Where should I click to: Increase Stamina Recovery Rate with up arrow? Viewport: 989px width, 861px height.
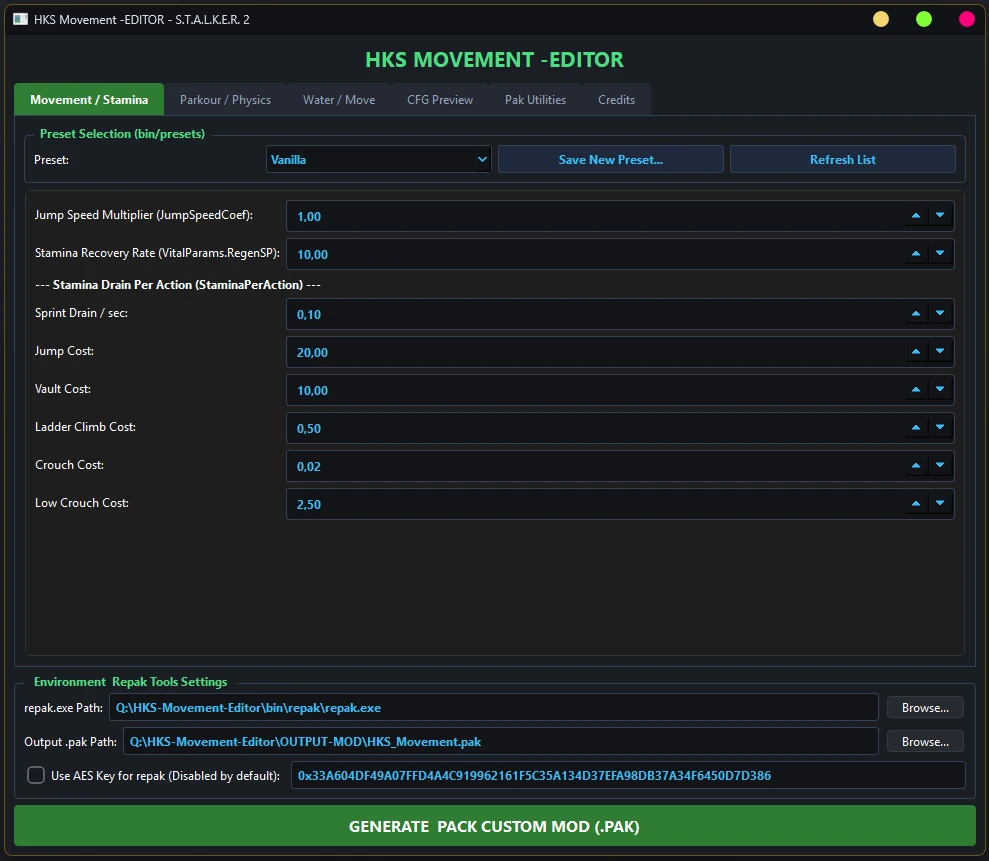(x=916, y=254)
